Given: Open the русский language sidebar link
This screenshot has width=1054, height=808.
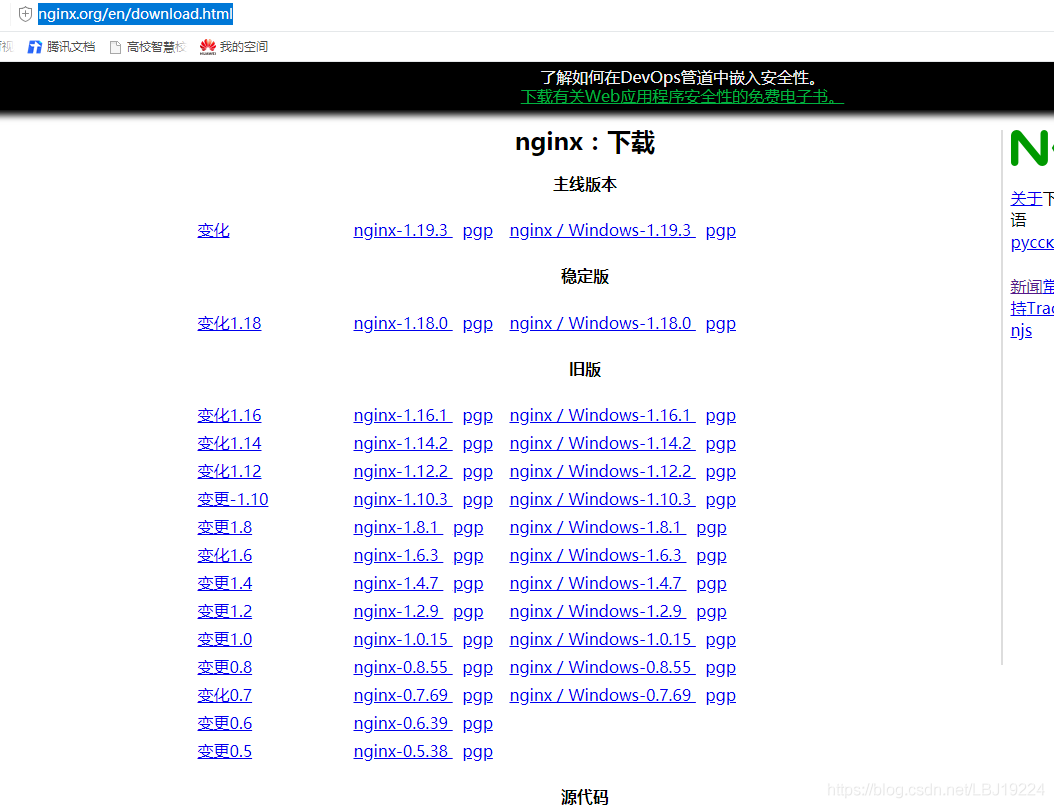Looking at the screenshot, I should [x=1032, y=243].
